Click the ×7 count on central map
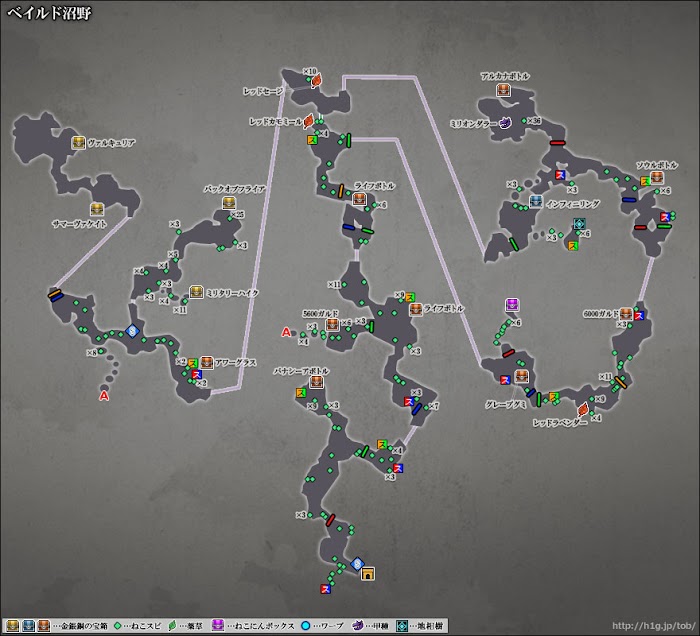Viewport: 700px width, 636px height. coord(433,406)
